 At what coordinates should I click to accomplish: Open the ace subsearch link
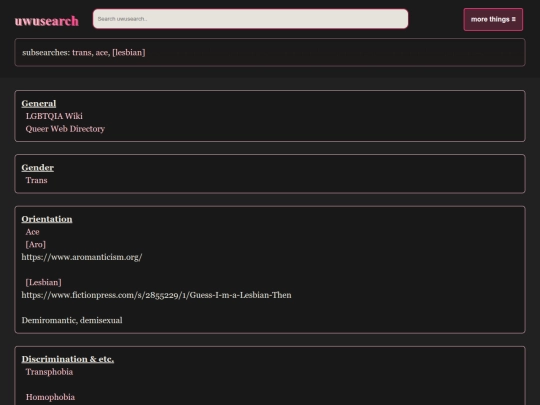(102, 52)
